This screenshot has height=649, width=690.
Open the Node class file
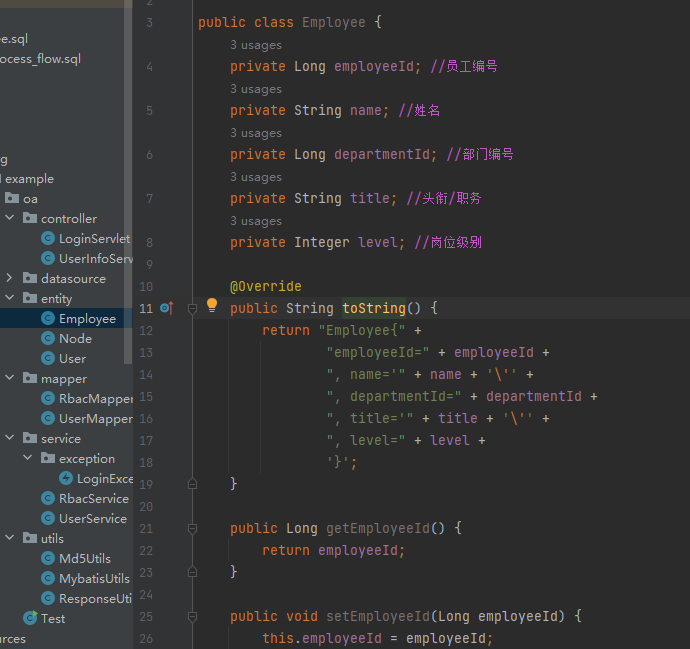[75, 338]
